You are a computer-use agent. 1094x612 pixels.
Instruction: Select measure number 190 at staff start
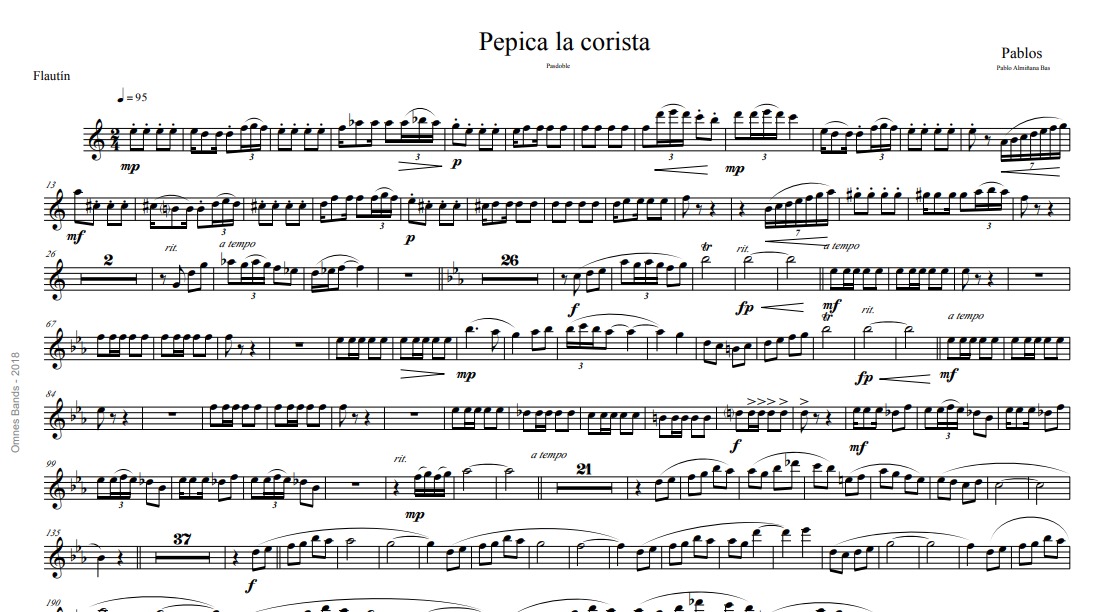click(x=53, y=603)
